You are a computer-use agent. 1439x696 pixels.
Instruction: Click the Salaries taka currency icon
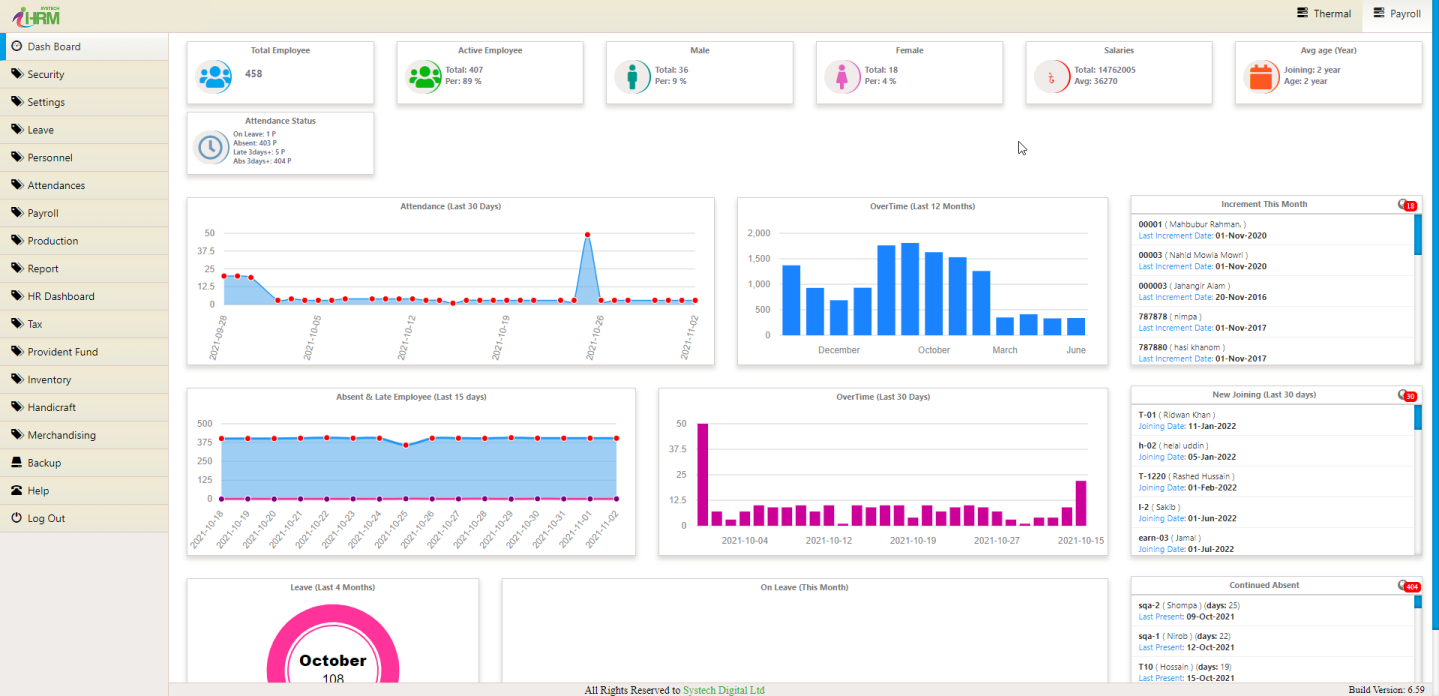tap(1051, 76)
